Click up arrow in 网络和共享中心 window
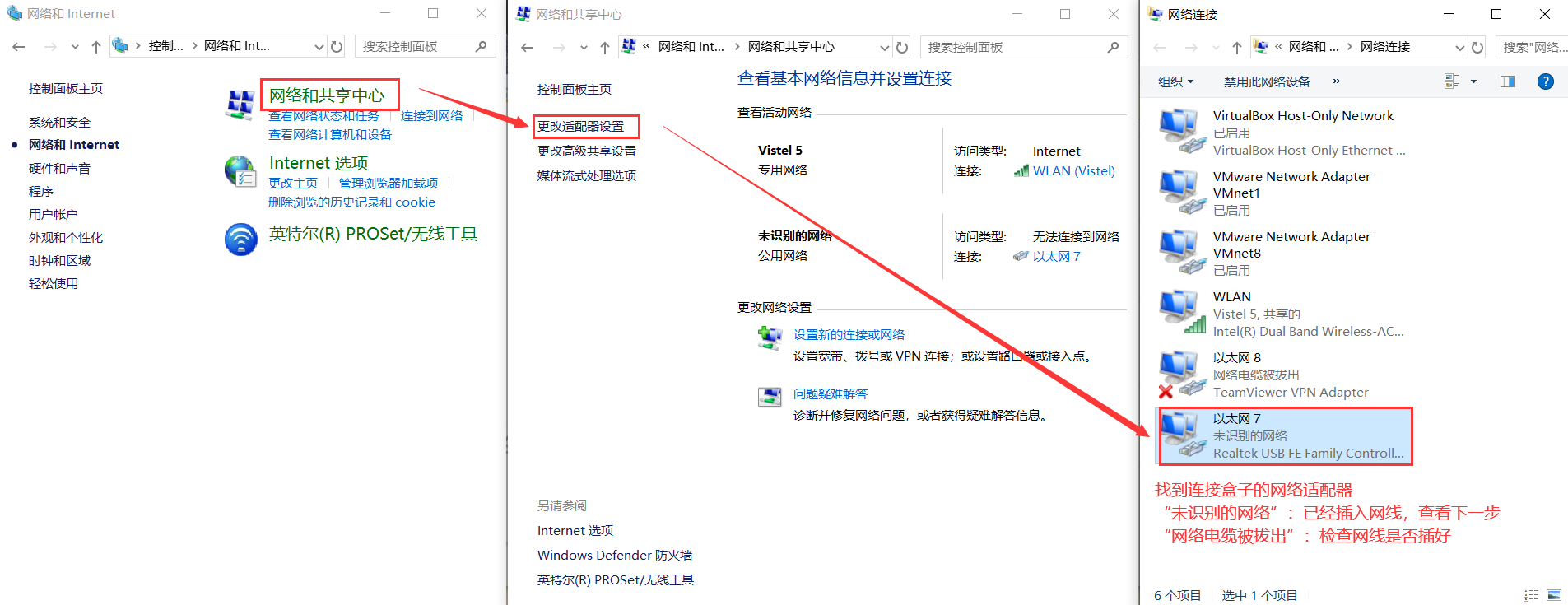 [x=605, y=48]
